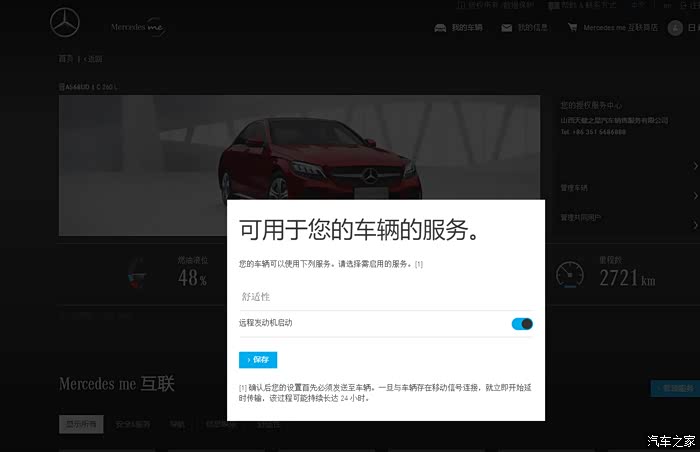700x452 pixels.
Task: Click the Mercedes-Benz star logo
Action: point(66,24)
